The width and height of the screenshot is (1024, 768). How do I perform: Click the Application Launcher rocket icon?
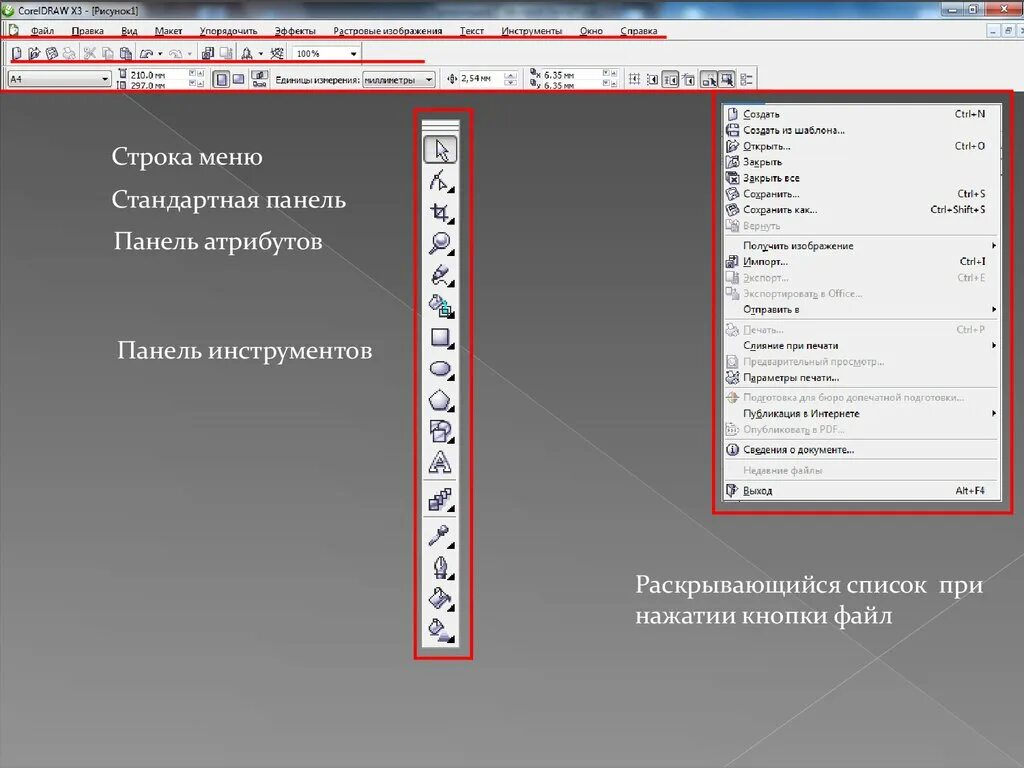tap(247, 53)
